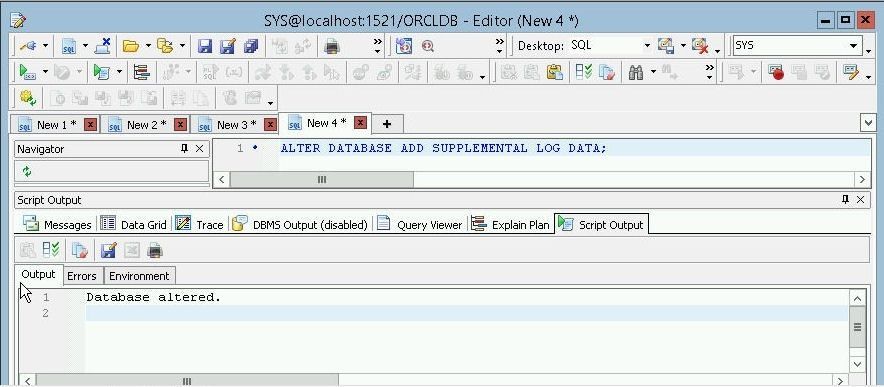Add a new editor tab with plus button

387,124
